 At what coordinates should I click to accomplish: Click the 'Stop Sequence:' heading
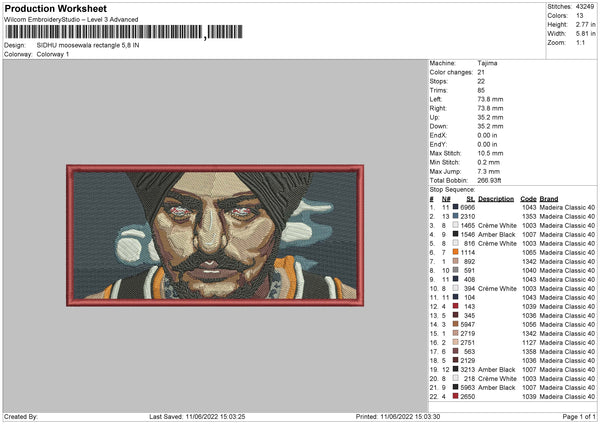[452, 189]
